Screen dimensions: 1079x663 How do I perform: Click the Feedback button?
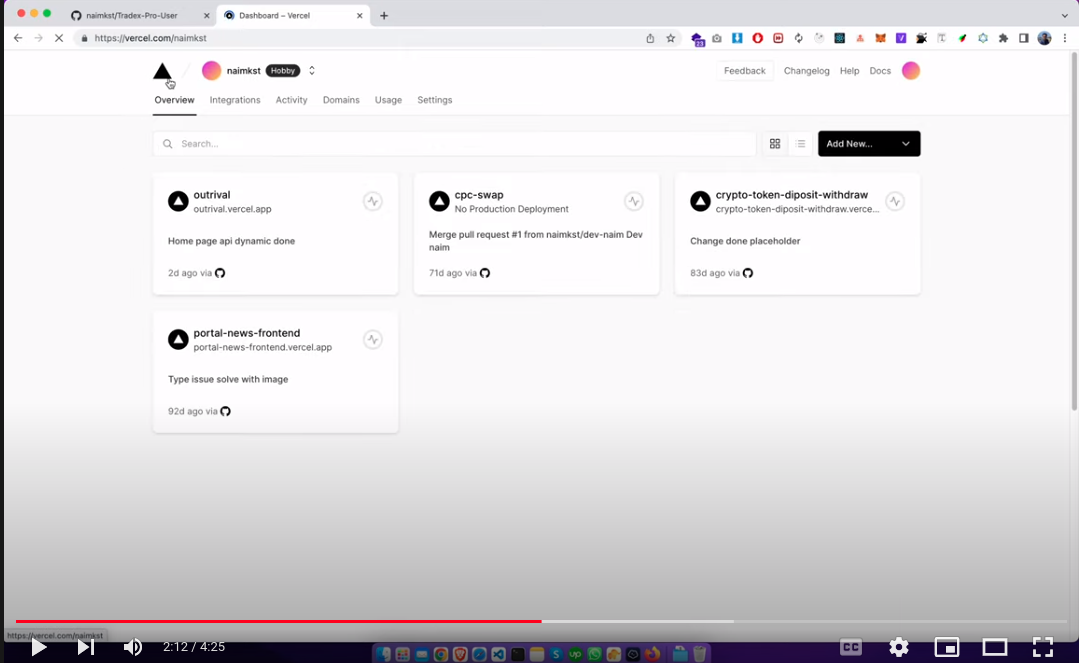click(x=744, y=71)
